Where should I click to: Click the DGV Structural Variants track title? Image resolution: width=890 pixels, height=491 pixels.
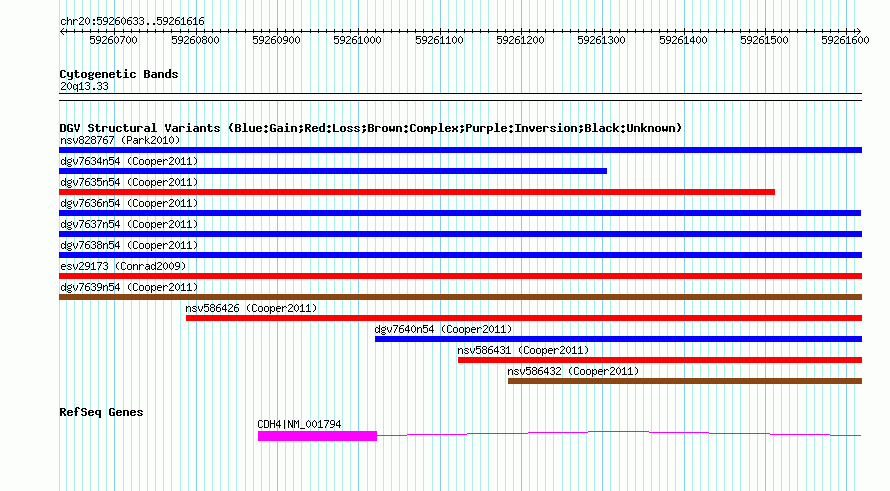371,128
